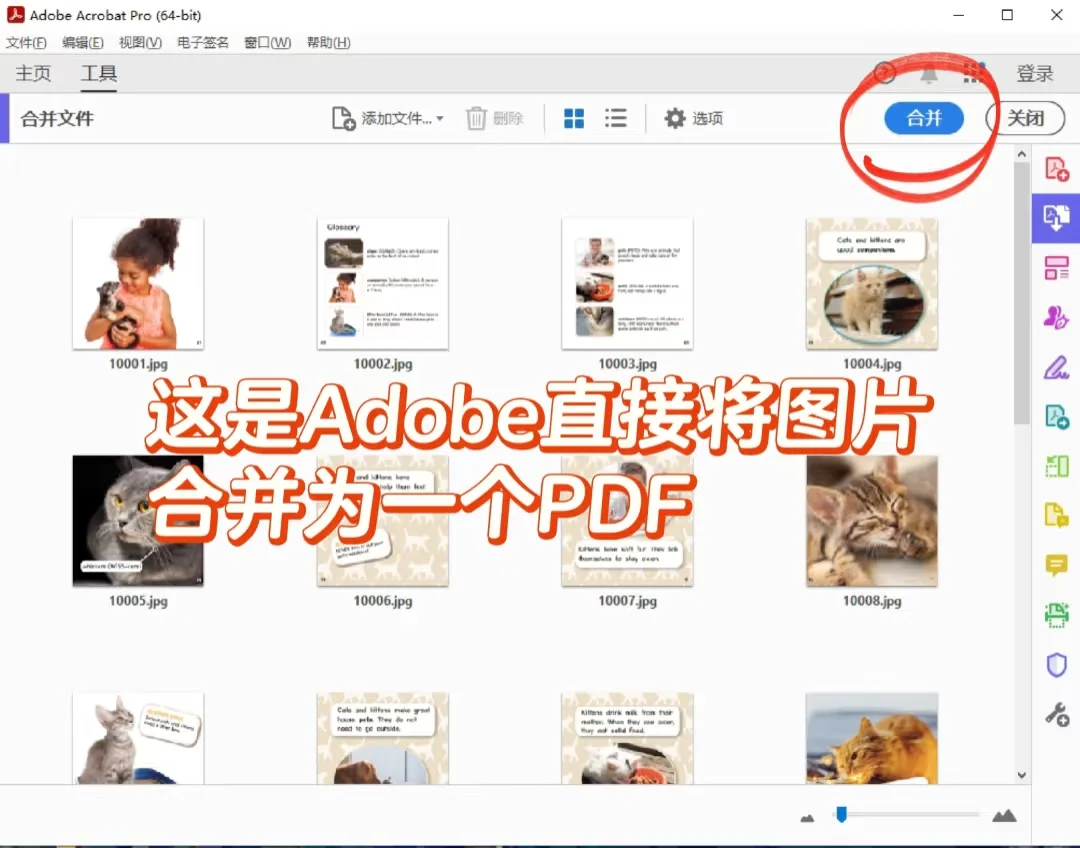Select the kitten with litter box thumbnail
The width and height of the screenshot is (1080, 848).
[138, 738]
